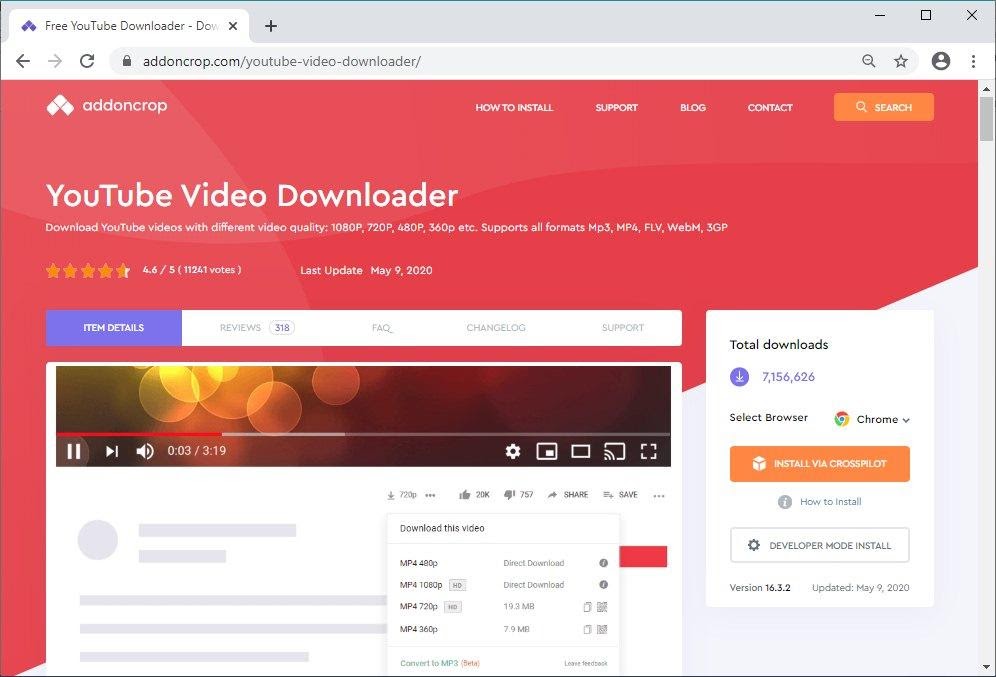Click INSTALL VIA CROSSPILOT button
The height and width of the screenshot is (677, 996).
pyautogui.click(x=819, y=464)
